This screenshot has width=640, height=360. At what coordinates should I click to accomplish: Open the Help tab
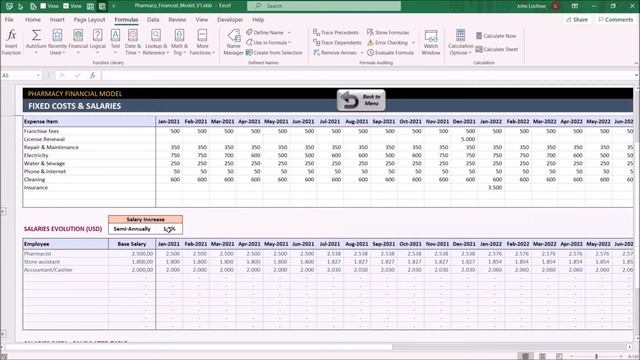click(x=258, y=20)
